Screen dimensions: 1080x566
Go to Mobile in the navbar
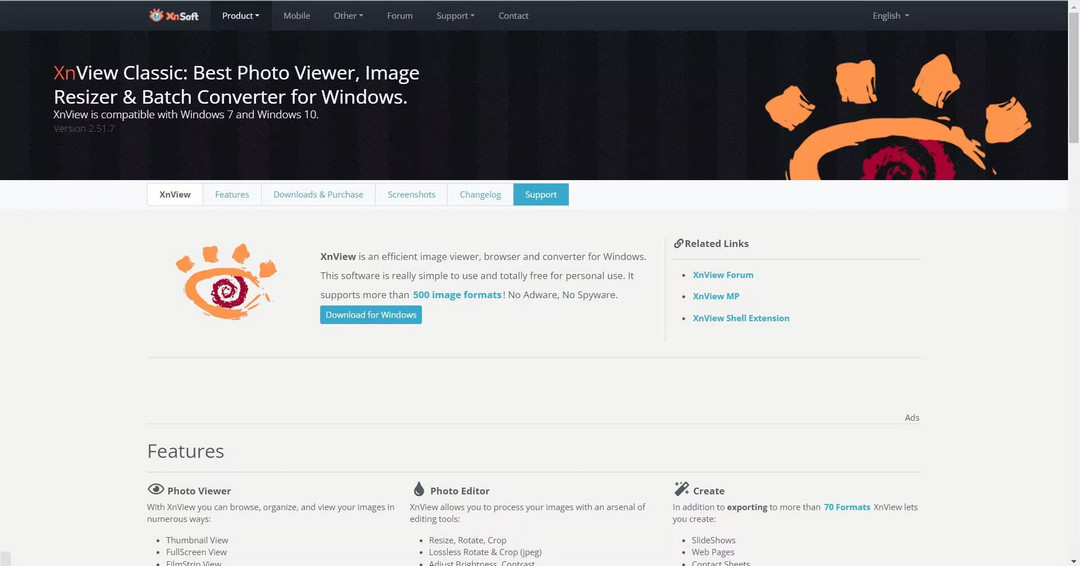tap(296, 16)
